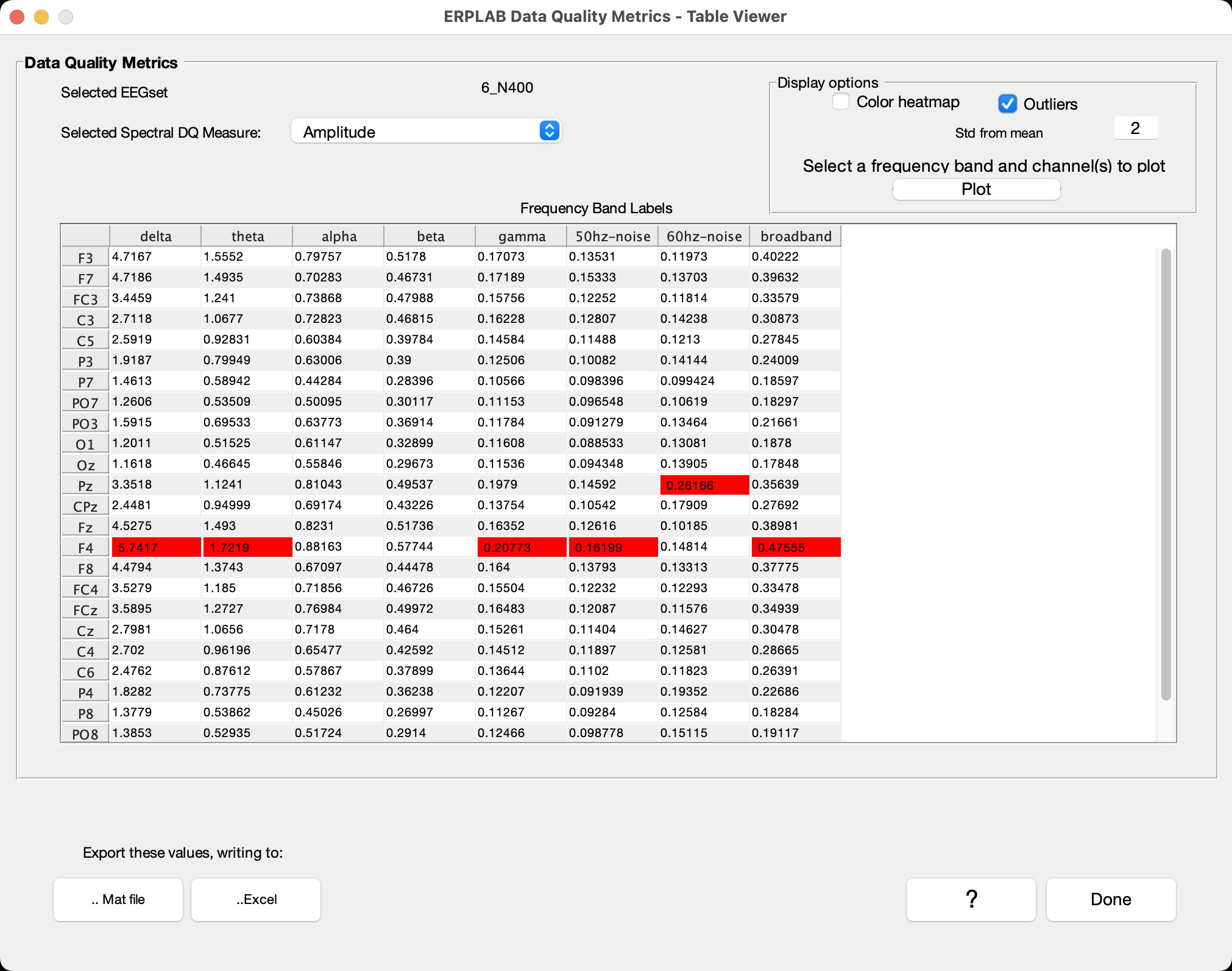The height and width of the screenshot is (971, 1232).
Task: Click cell 0.40222 in F3 broadband
Action: (x=795, y=257)
